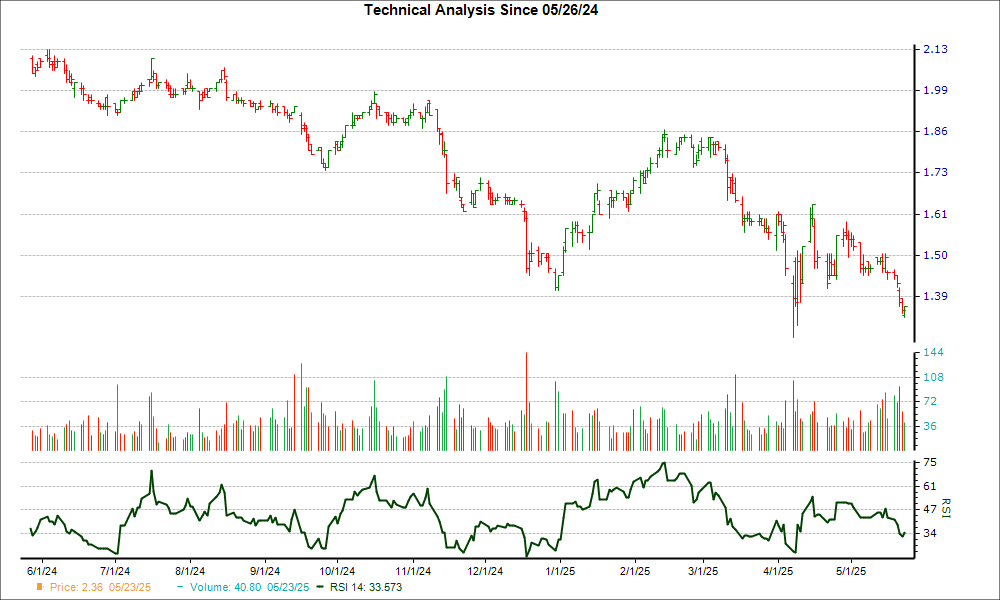Click the 6/1/24 date axis label
This screenshot has height=600, width=1000.
pyautogui.click(x=42, y=571)
